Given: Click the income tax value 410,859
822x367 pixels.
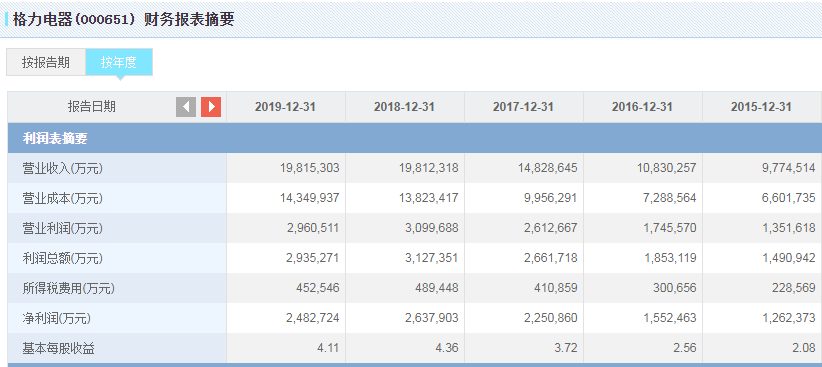Looking at the screenshot, I should tap(556, 288).
